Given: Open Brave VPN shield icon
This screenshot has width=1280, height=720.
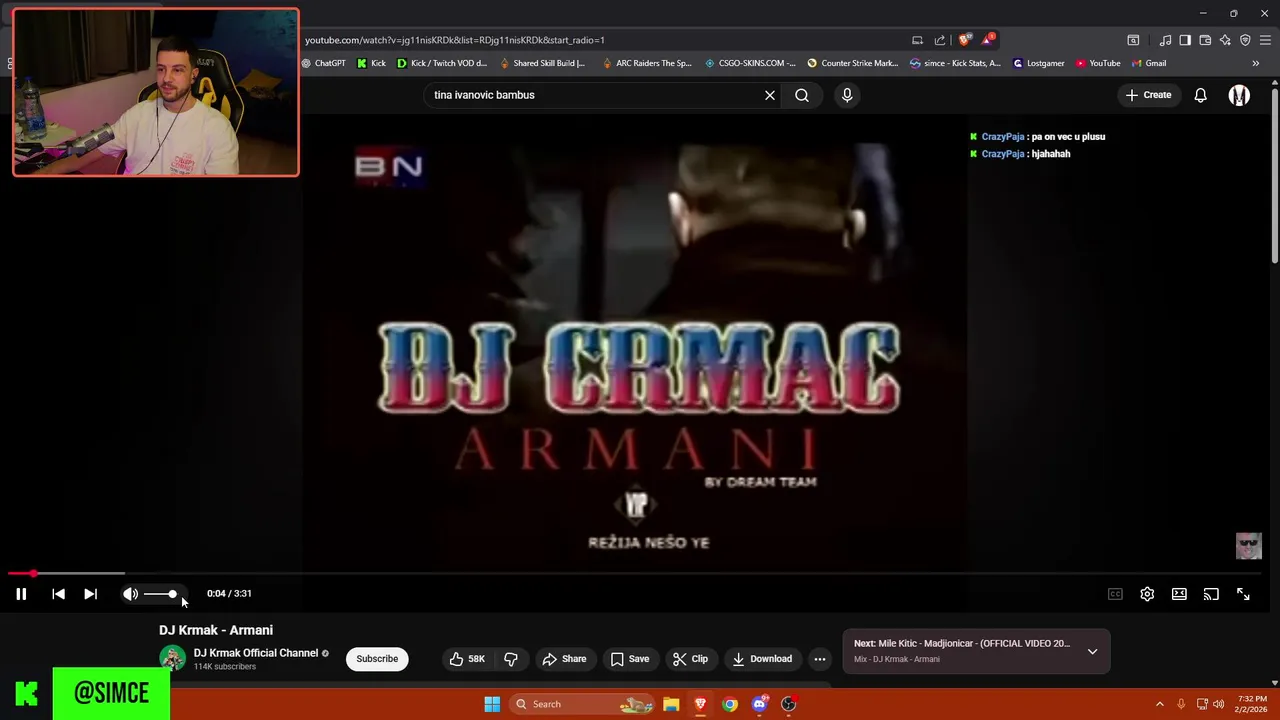Looking at the screenshot, I should [x=1245, y=40].
